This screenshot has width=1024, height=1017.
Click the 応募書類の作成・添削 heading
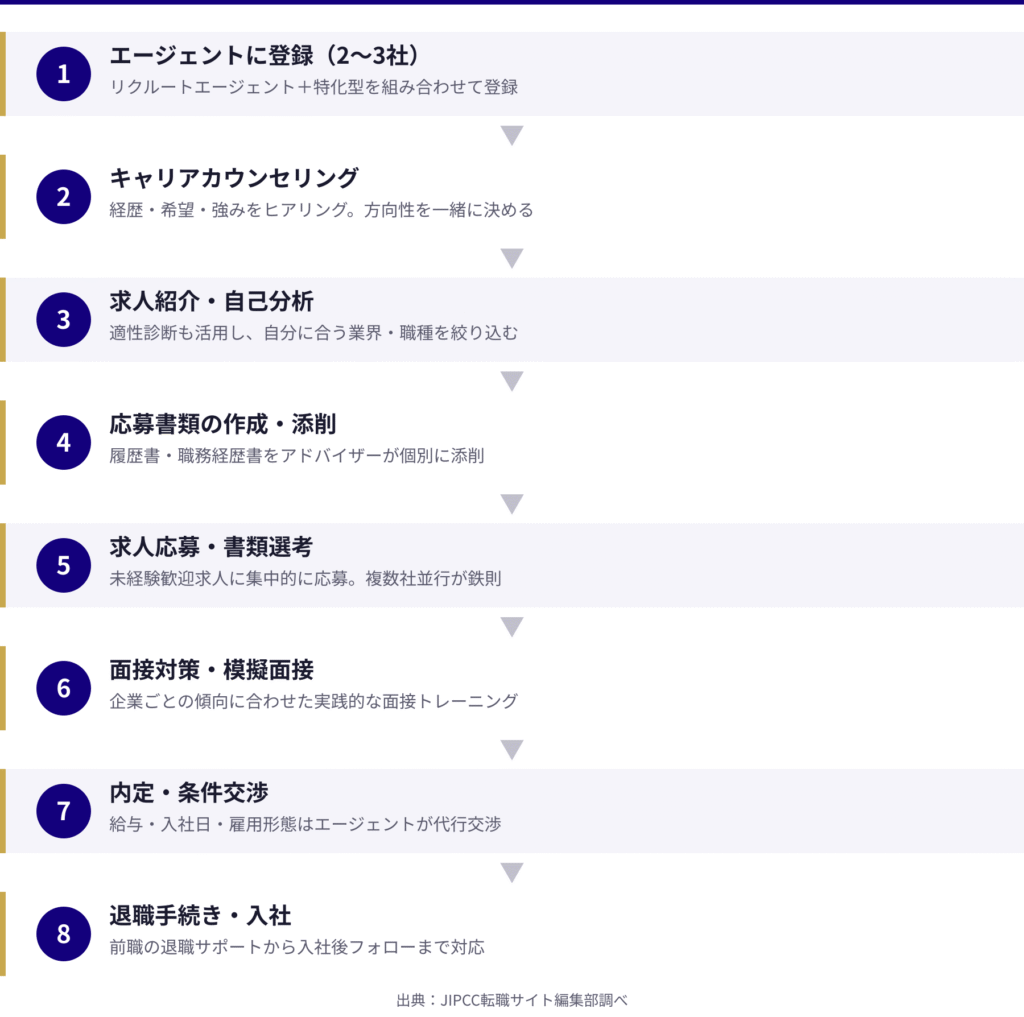(222, 424)
